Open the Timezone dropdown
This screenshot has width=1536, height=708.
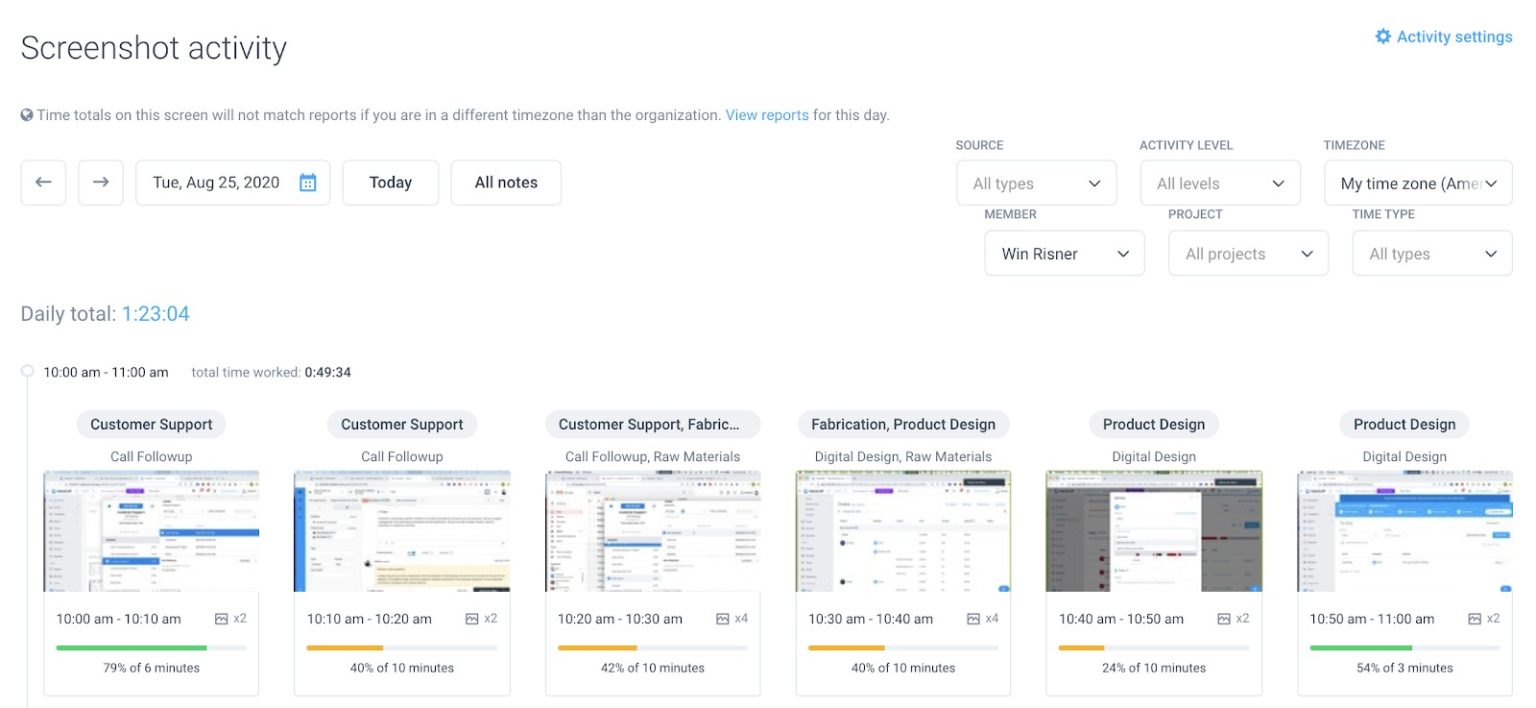click(x=1416, y=183)
